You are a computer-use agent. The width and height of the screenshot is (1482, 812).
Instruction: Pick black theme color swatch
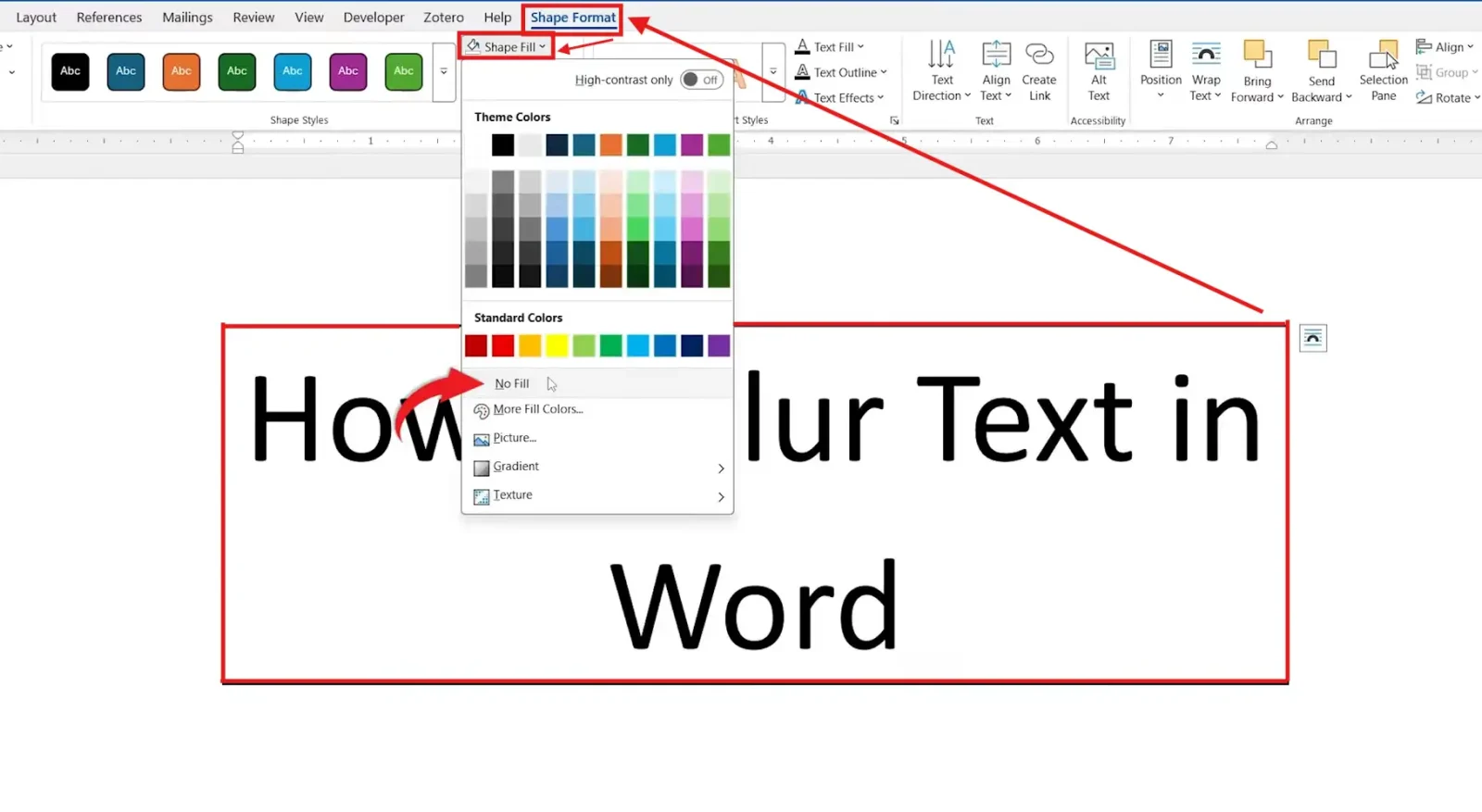coord(503,144)
